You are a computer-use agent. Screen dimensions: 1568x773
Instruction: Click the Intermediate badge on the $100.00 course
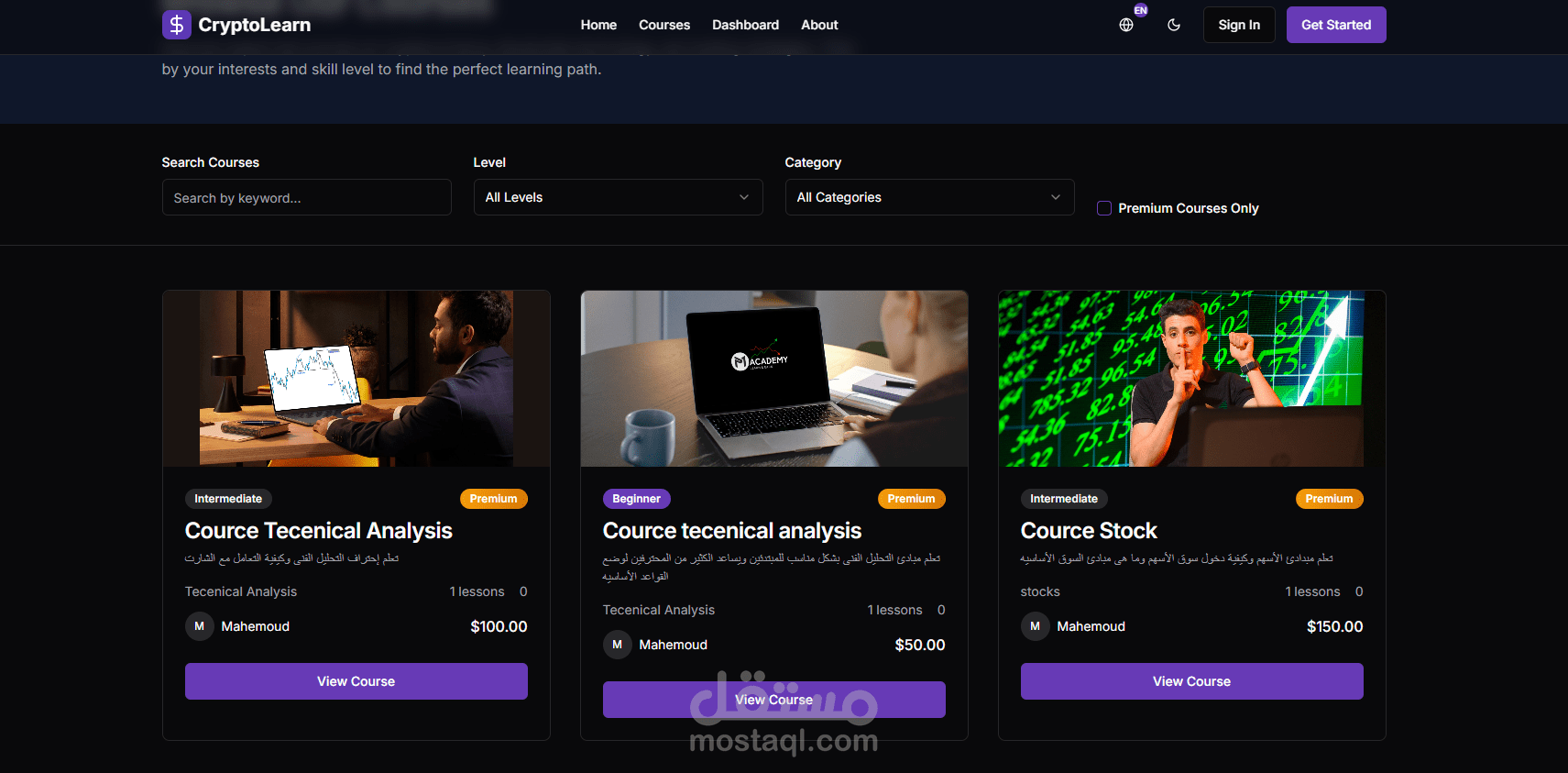[228, 499]
